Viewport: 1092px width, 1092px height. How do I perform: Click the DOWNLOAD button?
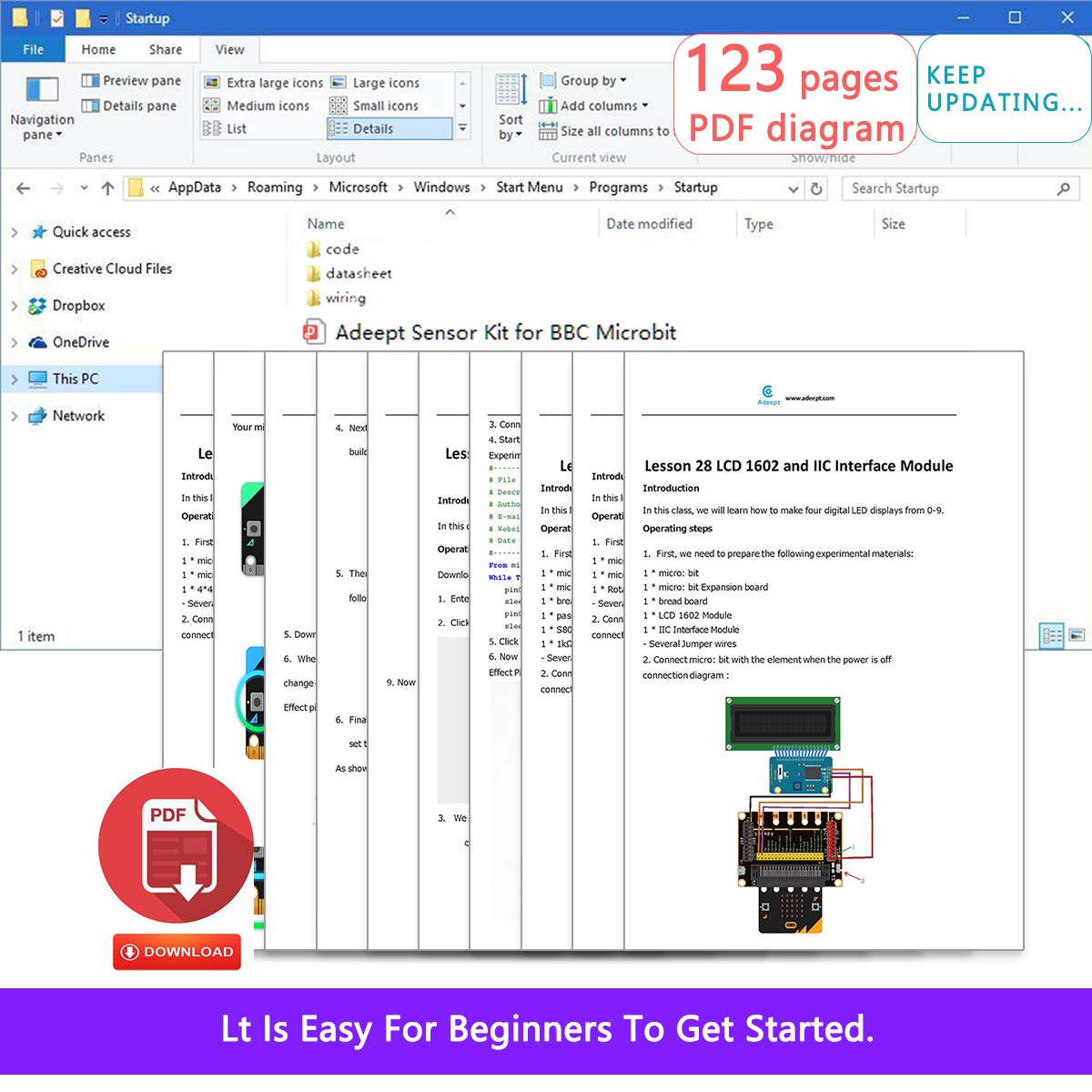point(176,952)
